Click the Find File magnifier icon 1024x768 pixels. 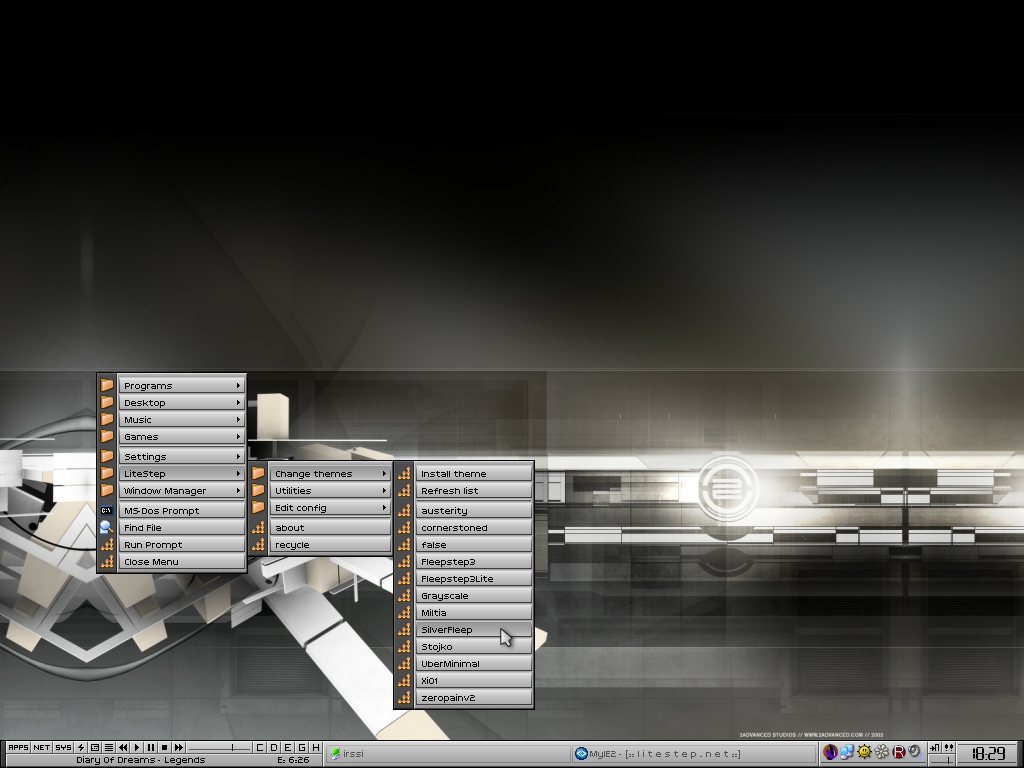107,528
